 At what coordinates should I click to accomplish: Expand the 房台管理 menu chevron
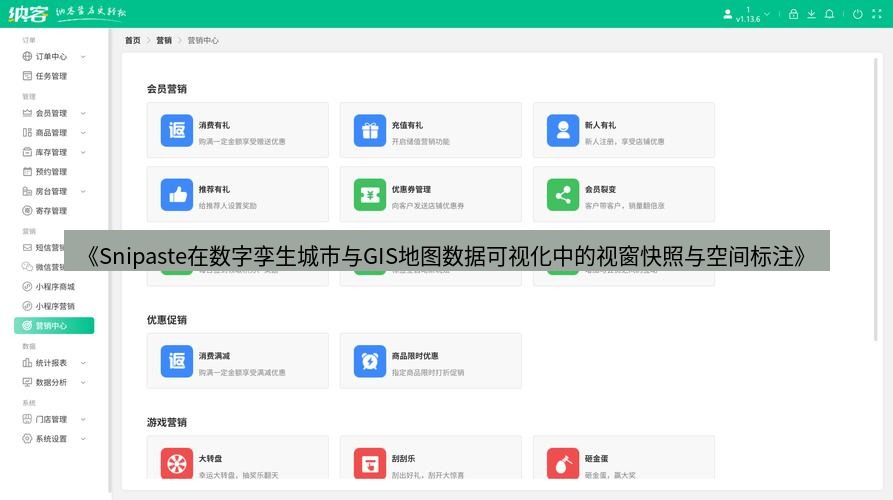click(83, 191)
